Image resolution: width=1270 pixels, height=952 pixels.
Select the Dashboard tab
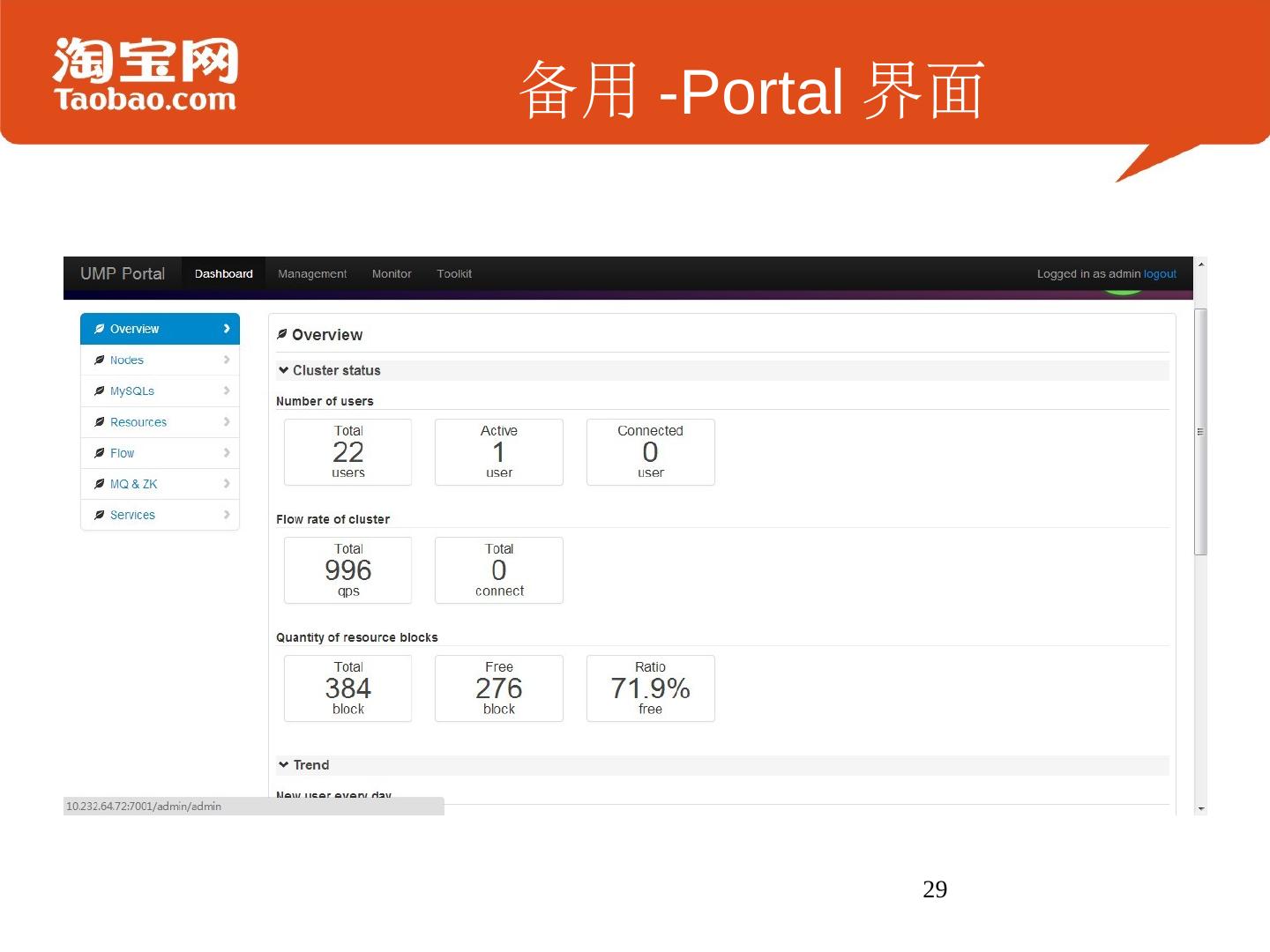[x=224, y=274]
